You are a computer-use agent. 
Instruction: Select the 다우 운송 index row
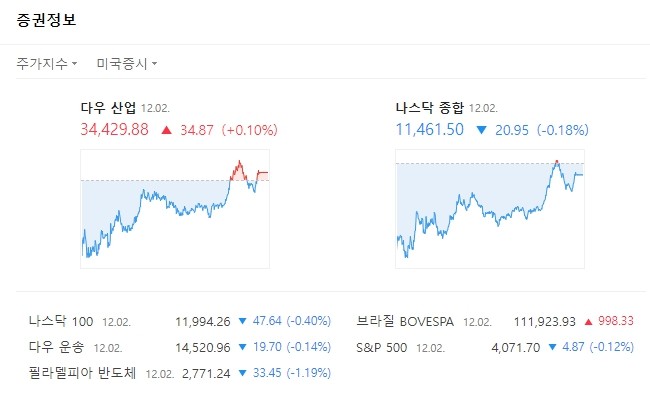pyautogui.click(x=58, y=347)
